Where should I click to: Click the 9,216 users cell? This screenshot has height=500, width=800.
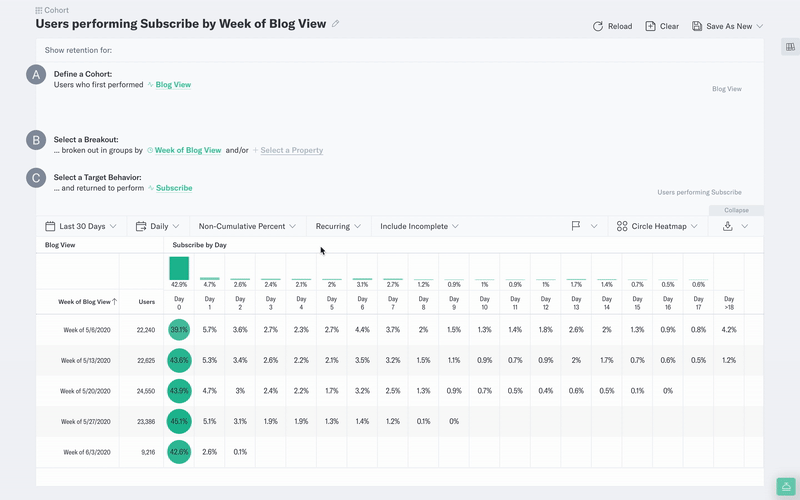coord(148,453)
